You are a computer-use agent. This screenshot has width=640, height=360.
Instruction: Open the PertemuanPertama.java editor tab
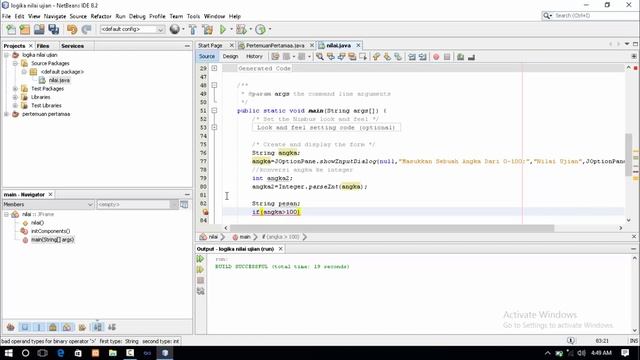pyautogui.click(x=275, y=45)
